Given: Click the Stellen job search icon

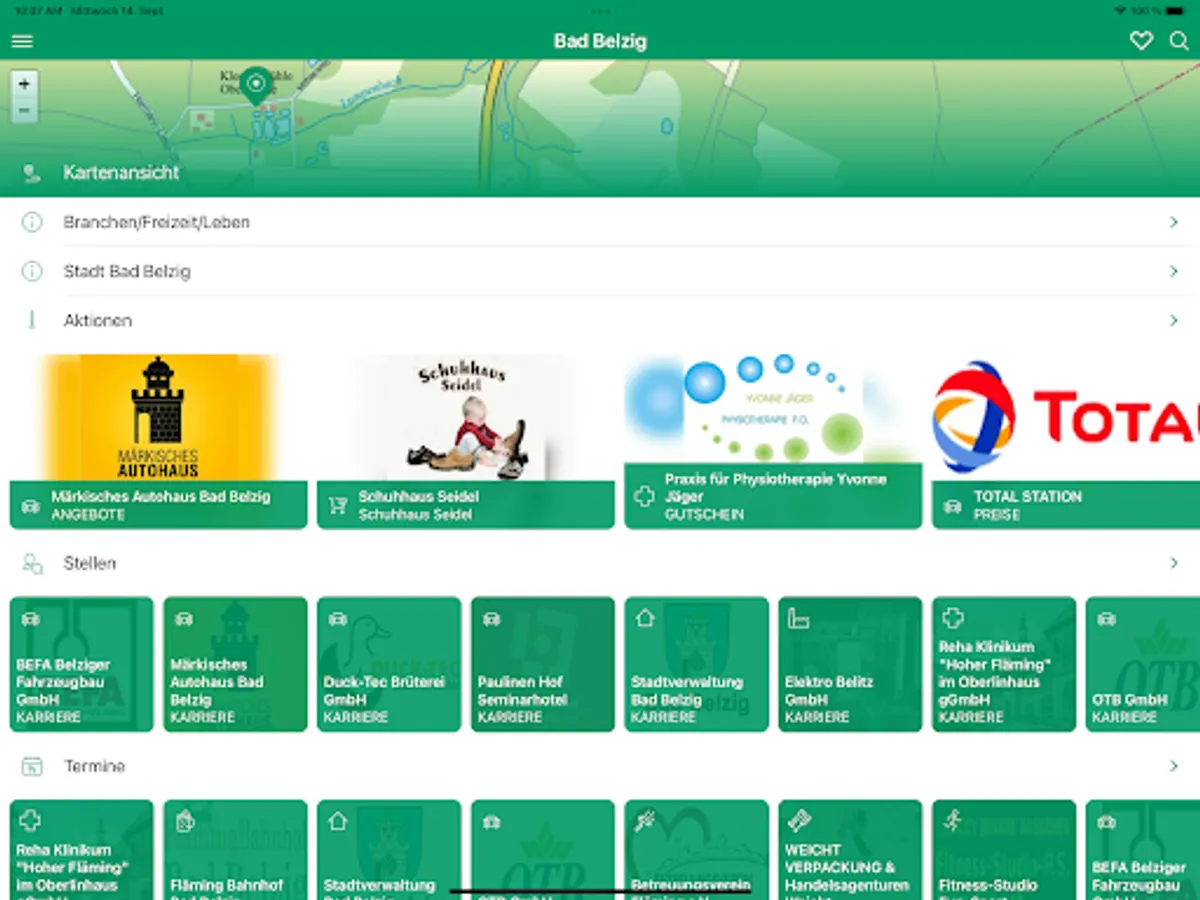Looking at the screenshot, I should (x=32, y=564).
